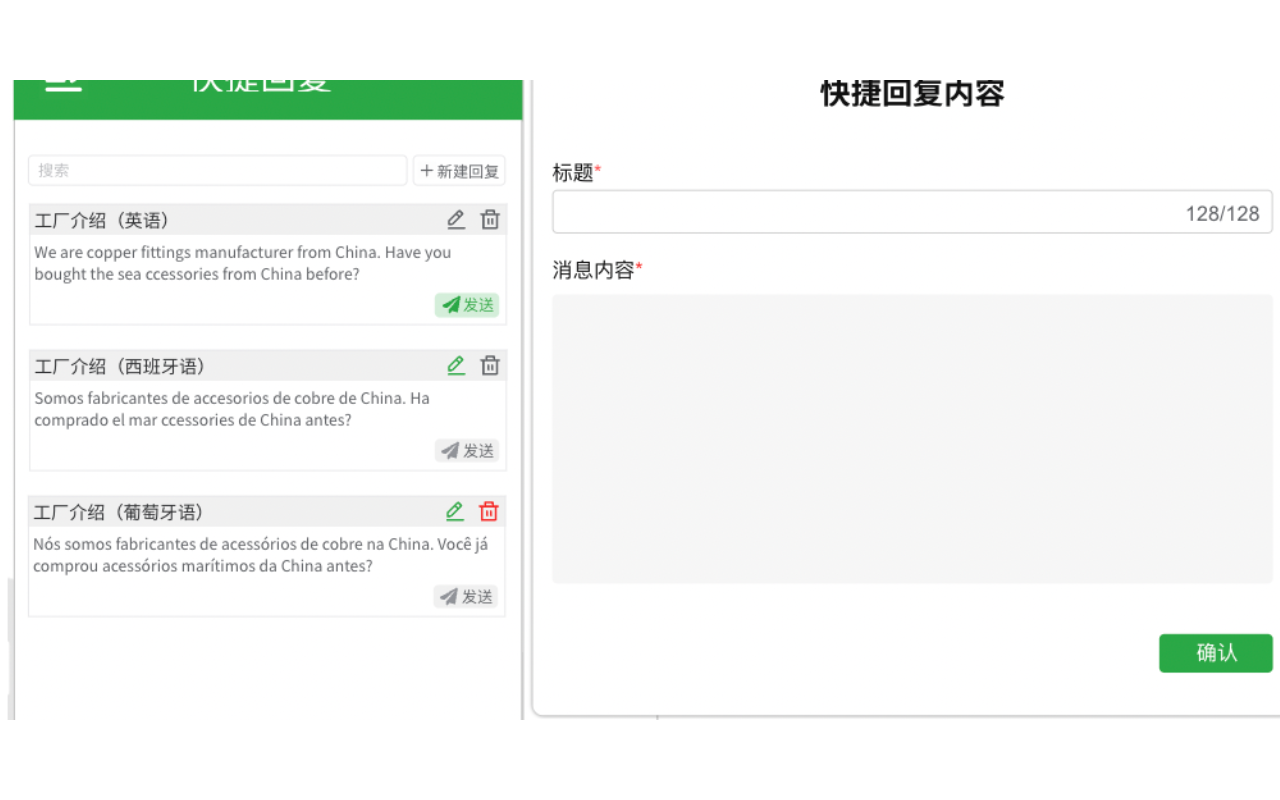1280x800 pixels.
Task: Click the 快捷回复内容 dialog heading
Action: tap(912, 93)
